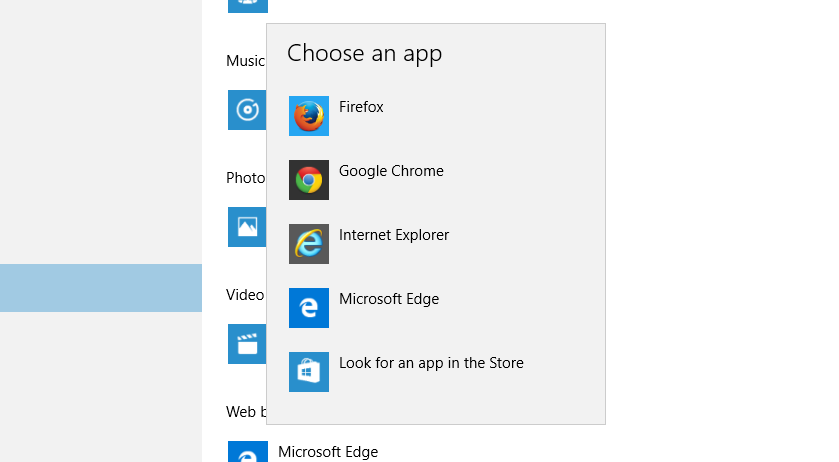839x462 pixels.
Task: Click current default browser name Microsoft Edge
Action: point(328,452)
